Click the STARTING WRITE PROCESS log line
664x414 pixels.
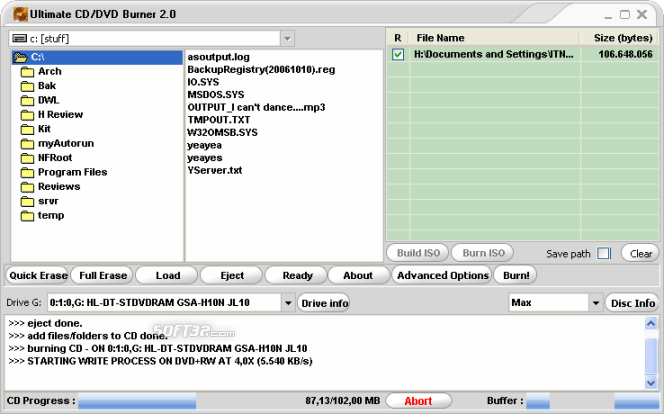click(x=160, y=362)
